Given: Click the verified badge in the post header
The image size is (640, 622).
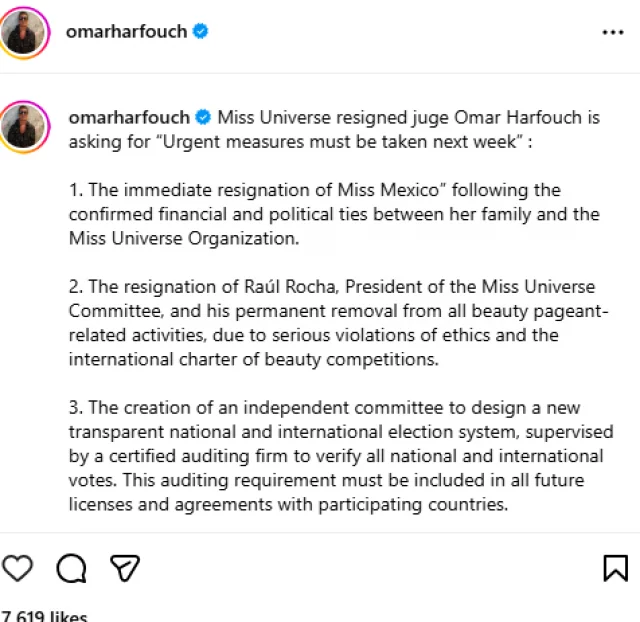Looking at the screenshot, I should click(x=200, y=31).
